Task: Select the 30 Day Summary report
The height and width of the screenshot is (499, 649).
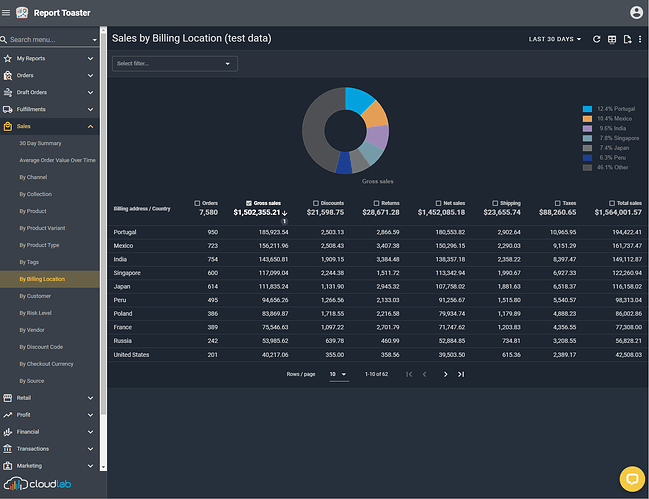Action: (40, 143)
